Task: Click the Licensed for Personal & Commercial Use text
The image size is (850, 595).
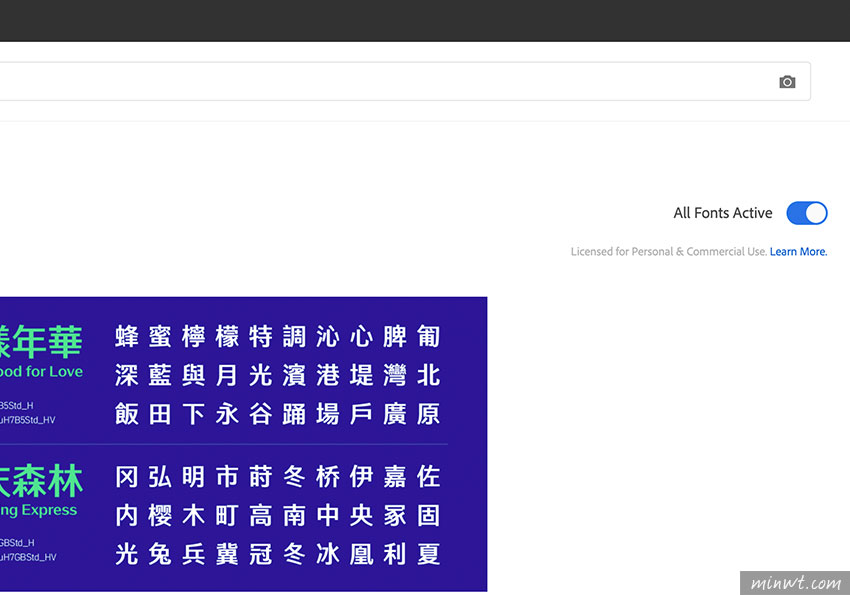Action: click(x=668, y=252)
